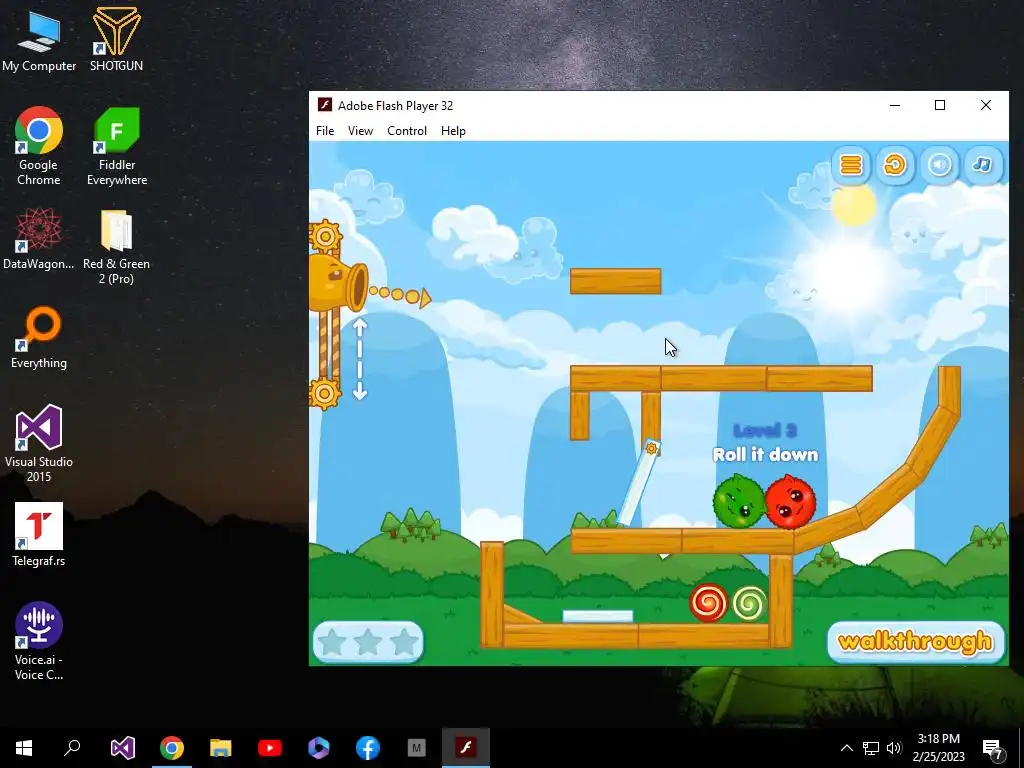
Task: Open the gray M app in taskbar
Action: coord(417,748)
